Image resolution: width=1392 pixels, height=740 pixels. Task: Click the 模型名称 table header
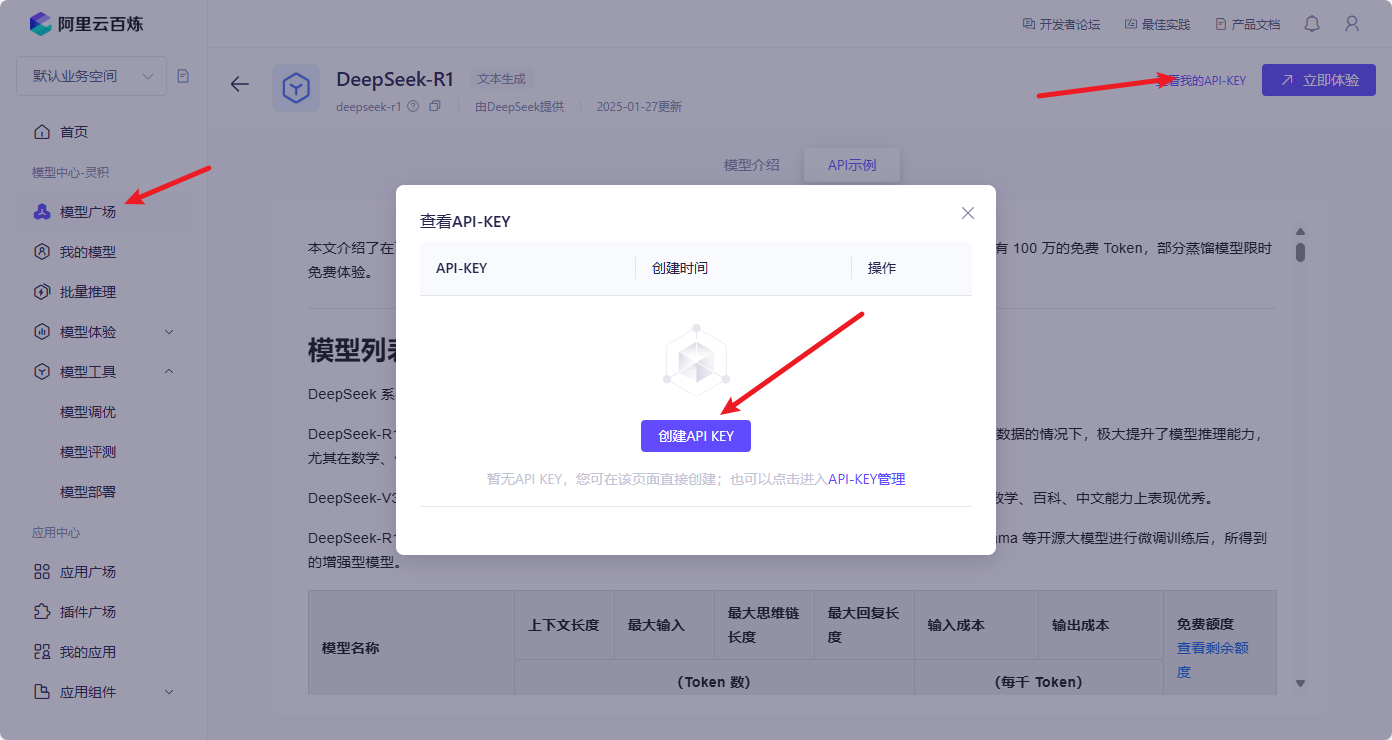pyautogui.click(x=351, y=648)
